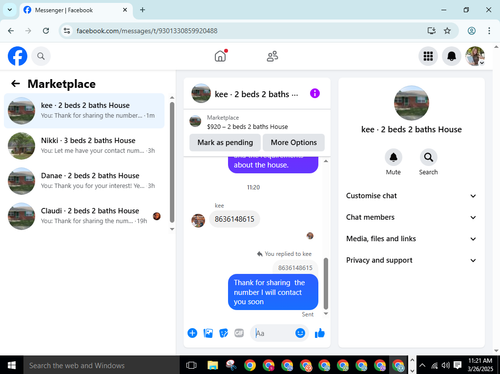Go back from Marketplace list arrow
This screenshot has height=374, width=500.
(x=15, y=84)
